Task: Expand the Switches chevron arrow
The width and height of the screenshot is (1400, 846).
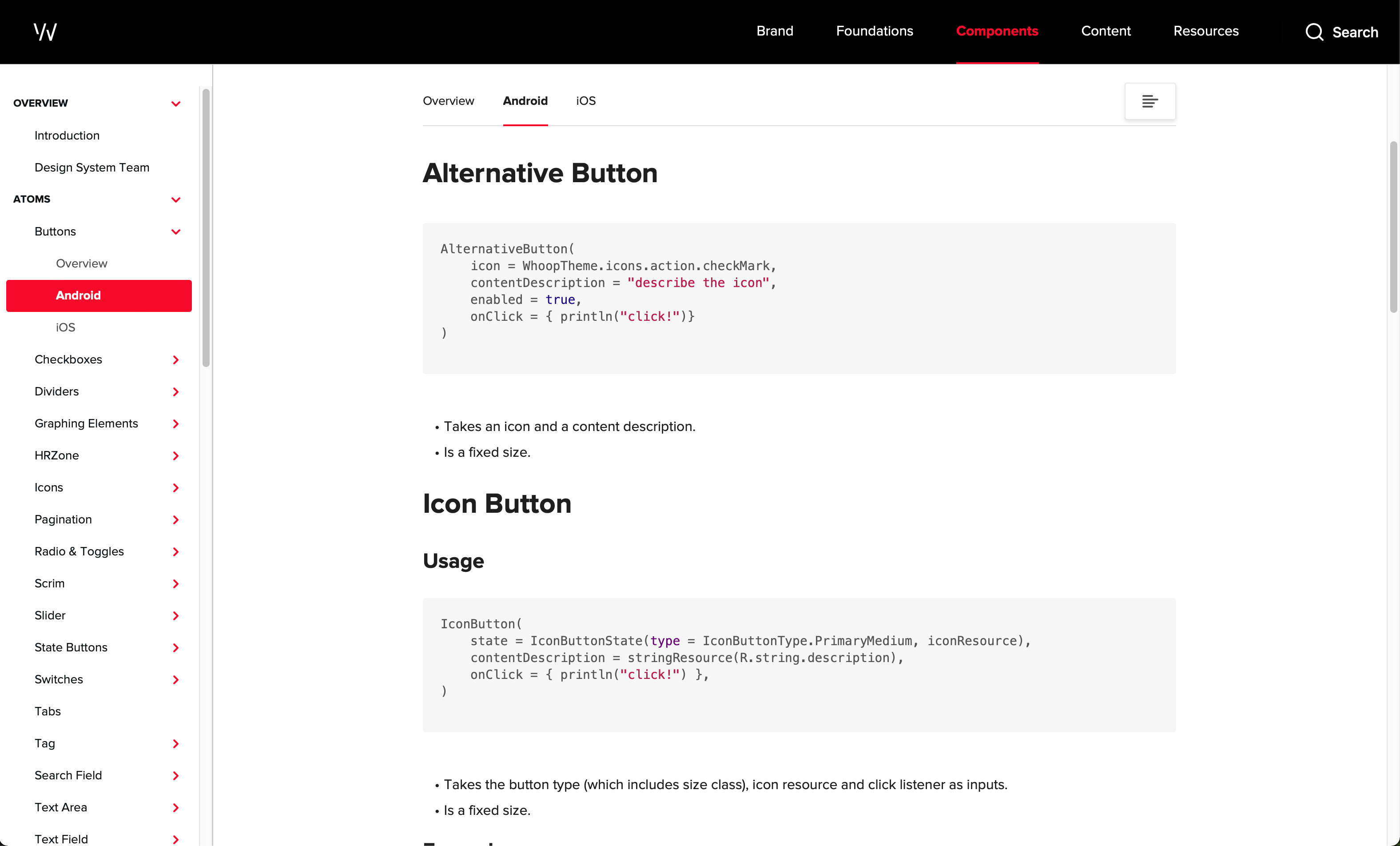Action: 175,679
